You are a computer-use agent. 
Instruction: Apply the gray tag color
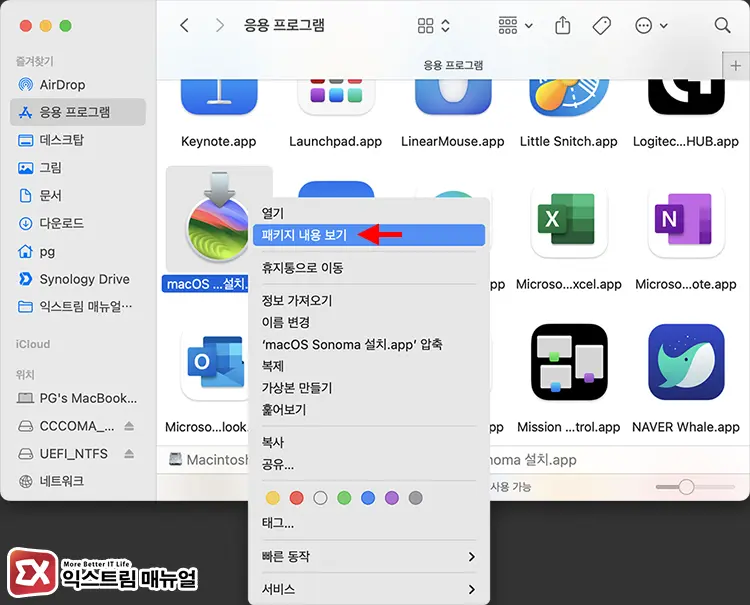click(416, 498)
